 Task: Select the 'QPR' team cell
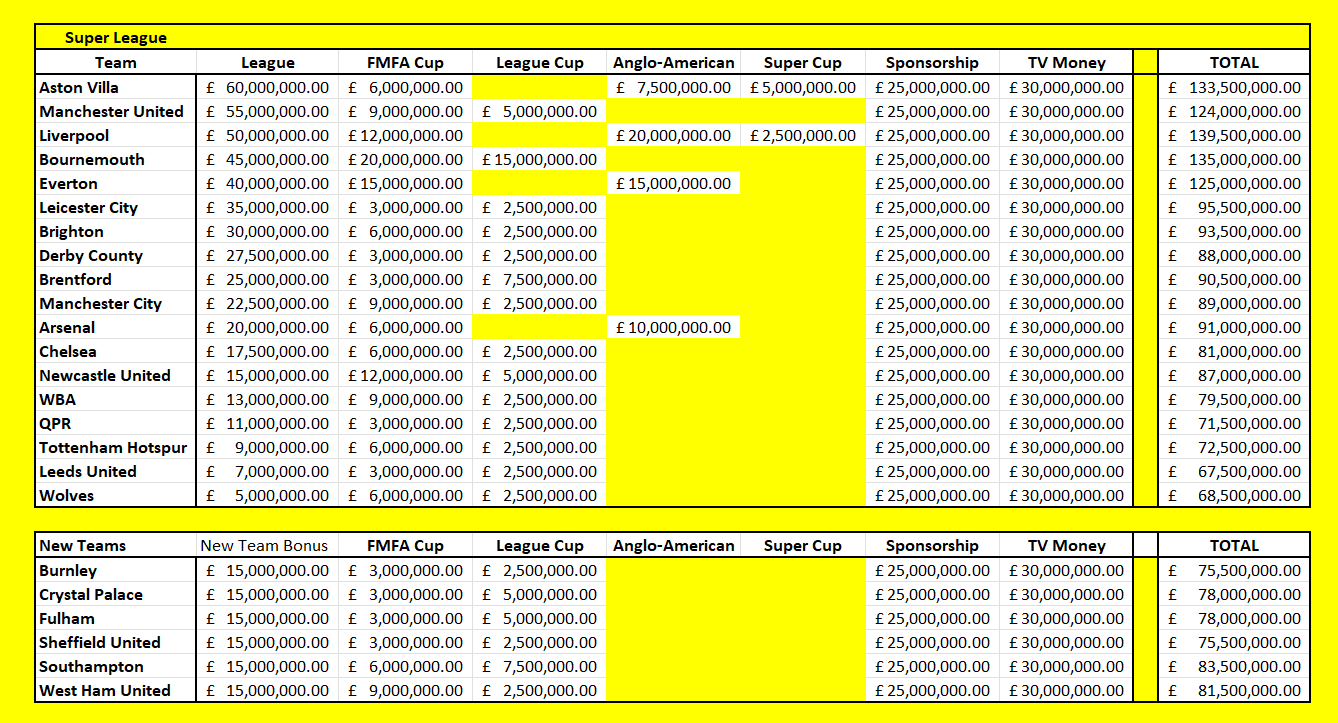(116, 423)
